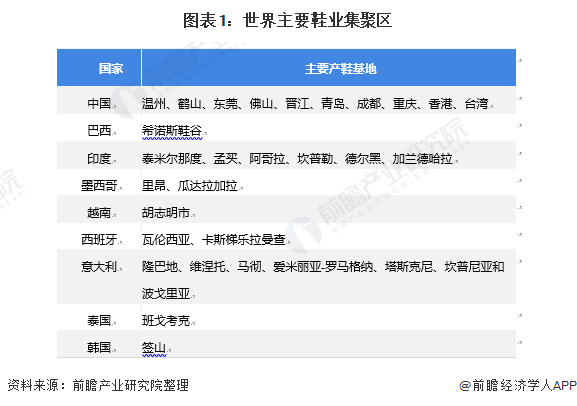This screenshot has height=406, width=577.
Task: Select the 波戈里亚 text line
Action: click(x=166, y=294)
